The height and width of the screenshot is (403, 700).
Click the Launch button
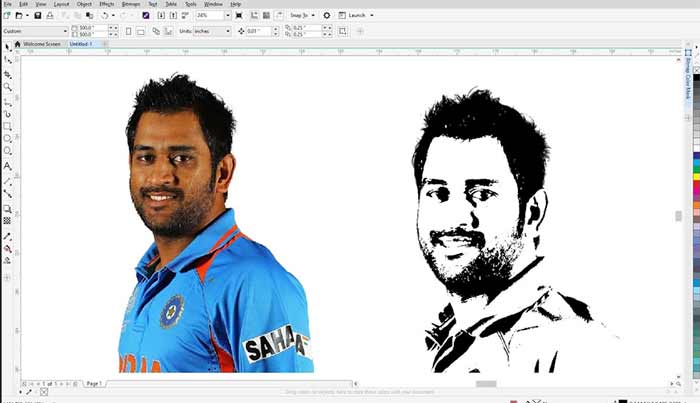(x=356, y=16)
